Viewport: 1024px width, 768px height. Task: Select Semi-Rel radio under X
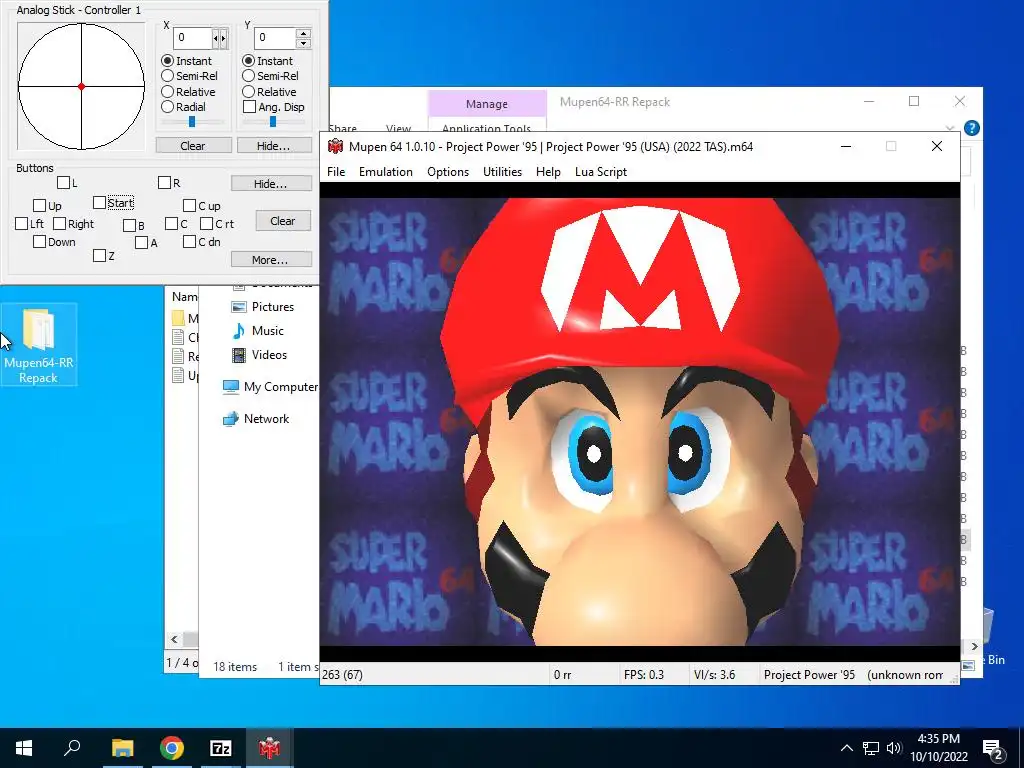[167, 76]
